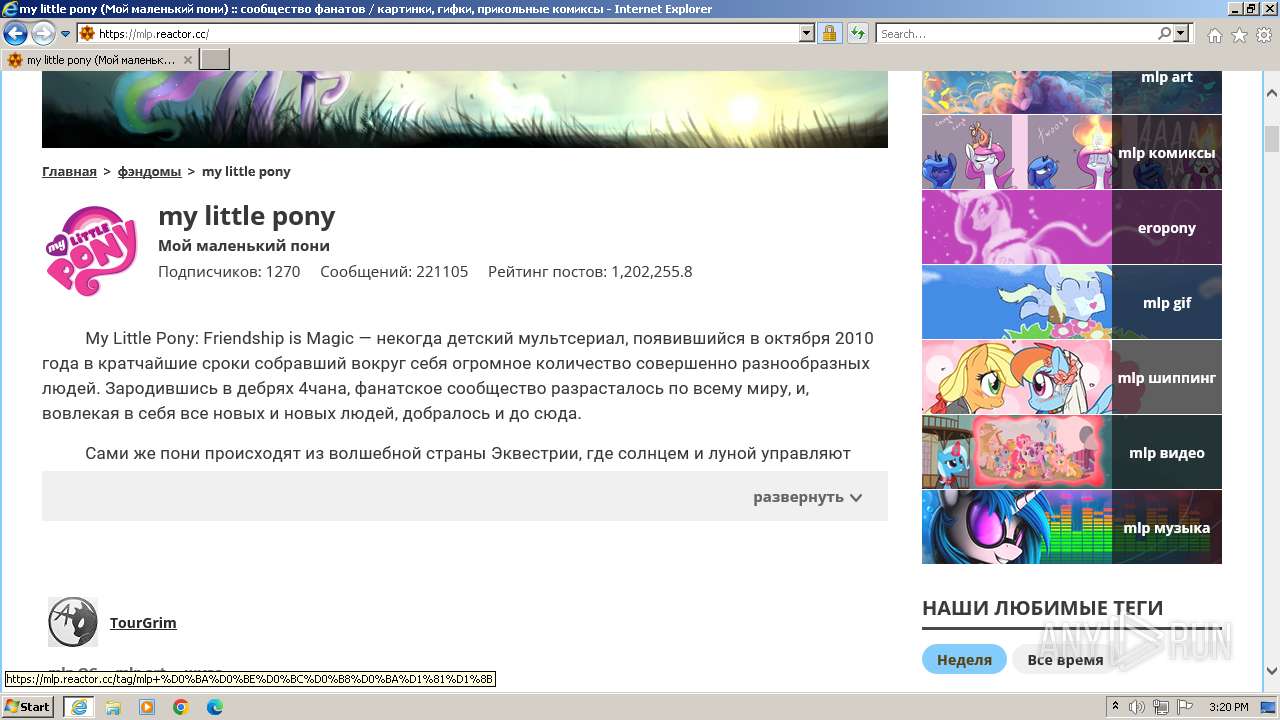Click the DJ pony thumbnail image
The width and height of the screenshot is (1280, 720).
click(x=1017, y=527)
